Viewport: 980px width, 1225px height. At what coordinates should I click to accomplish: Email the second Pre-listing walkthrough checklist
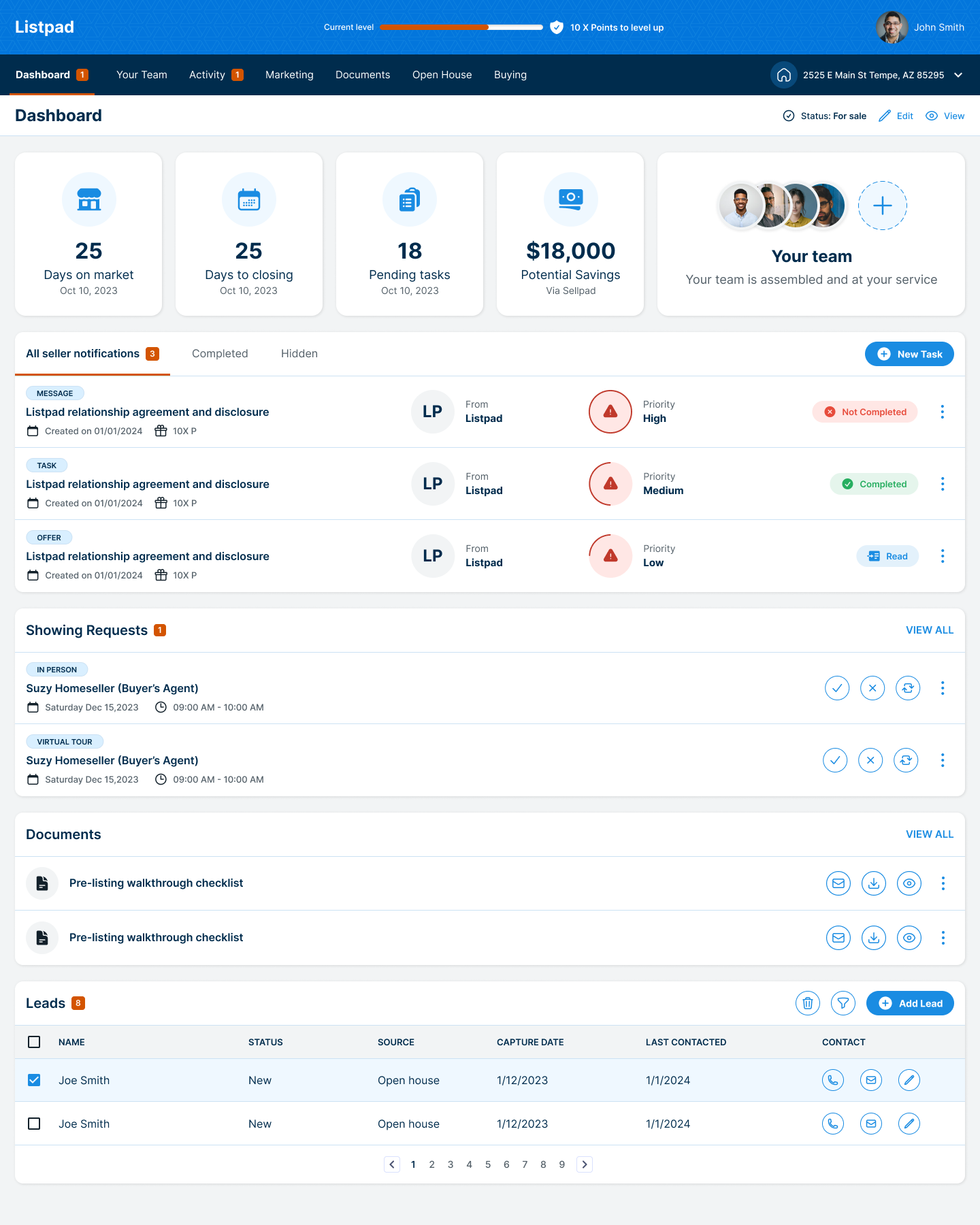(838, 938)
